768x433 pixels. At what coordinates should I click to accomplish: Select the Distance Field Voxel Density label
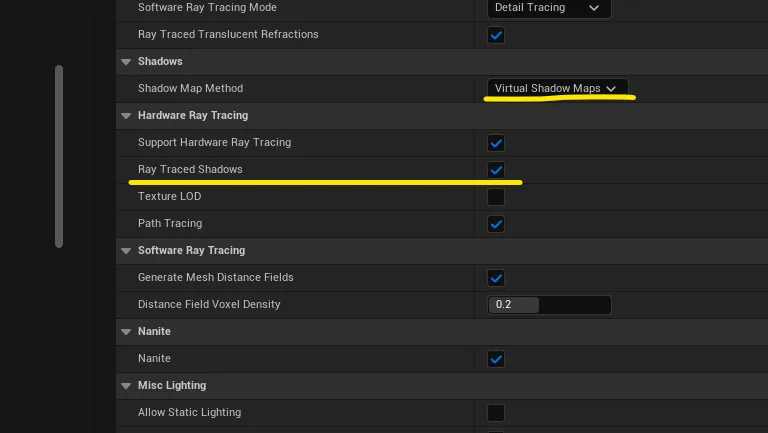click(209, 304)
